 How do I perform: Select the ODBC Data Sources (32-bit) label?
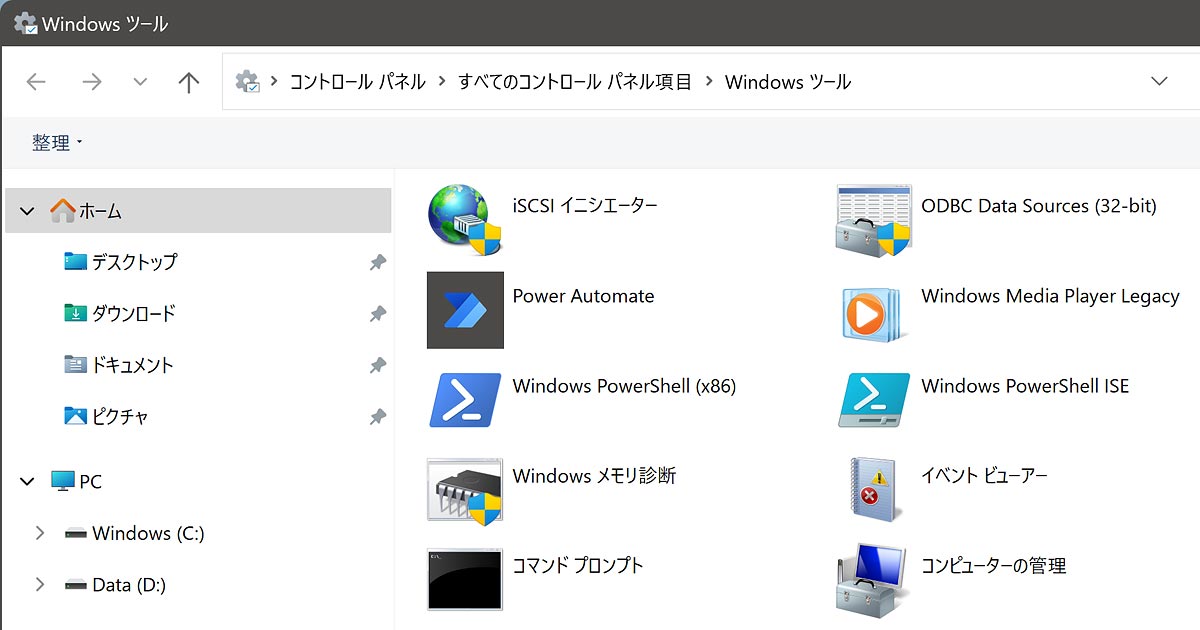1039,206
